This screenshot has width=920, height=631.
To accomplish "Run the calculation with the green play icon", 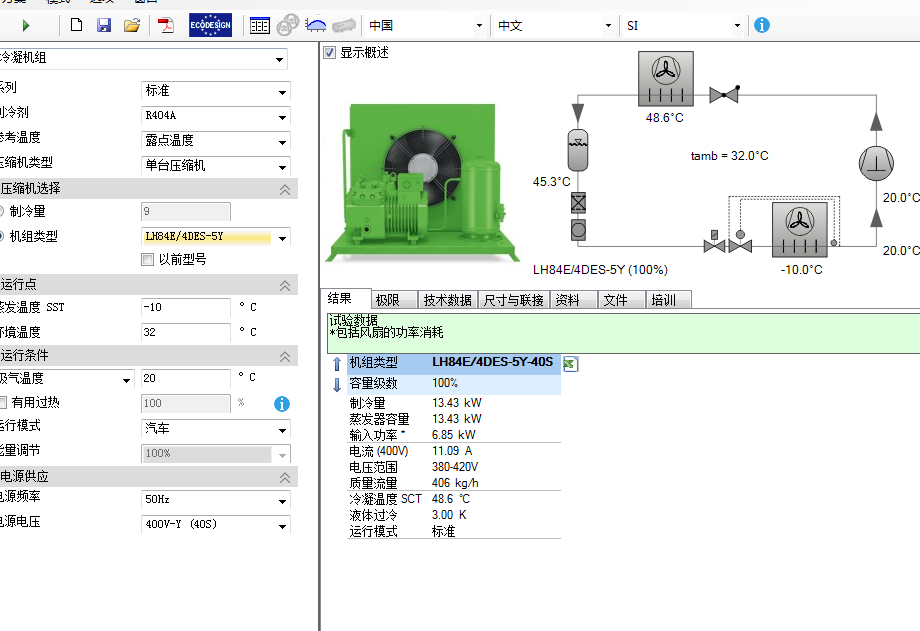I will (26, 25).
